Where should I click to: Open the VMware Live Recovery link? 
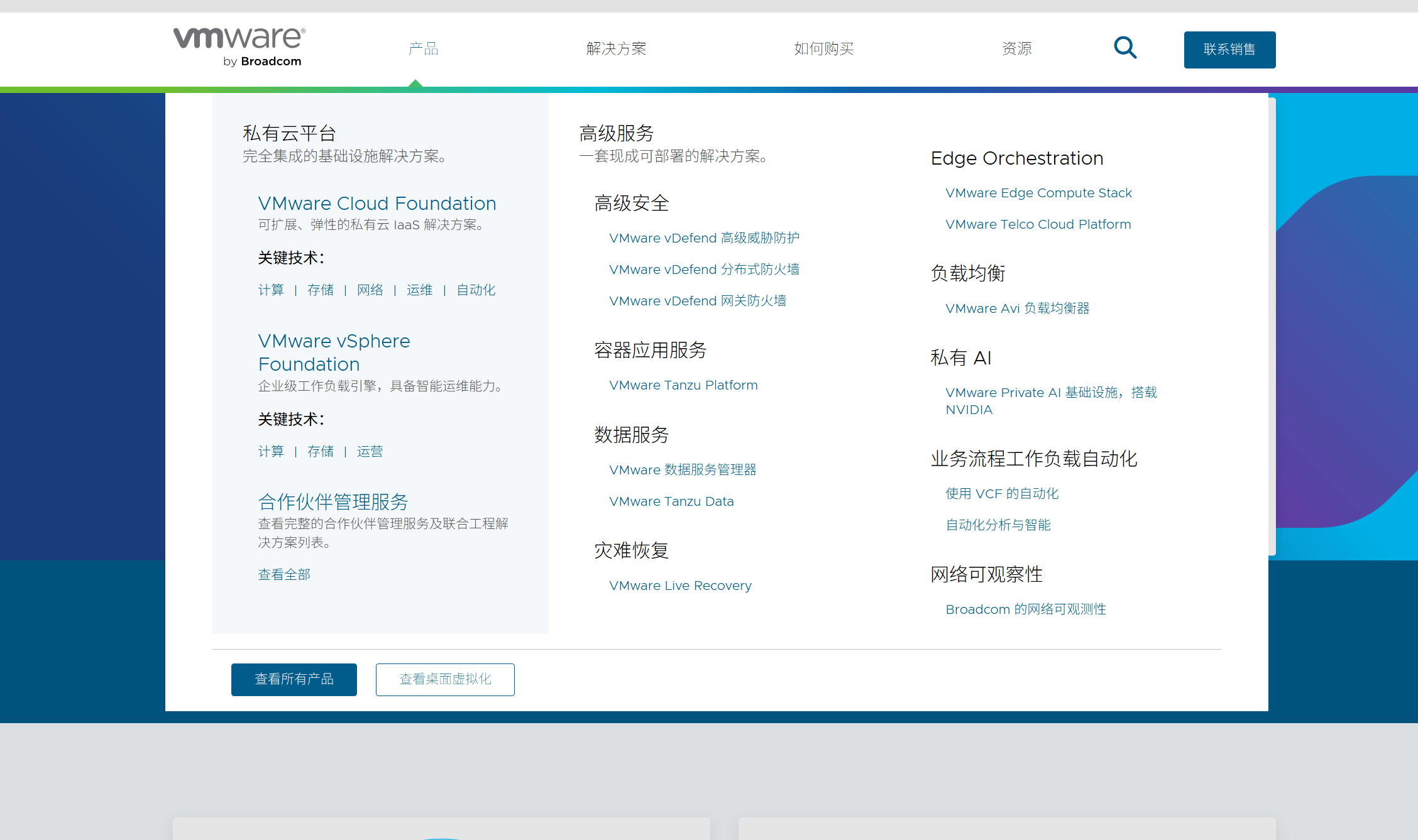click(680, 586)
